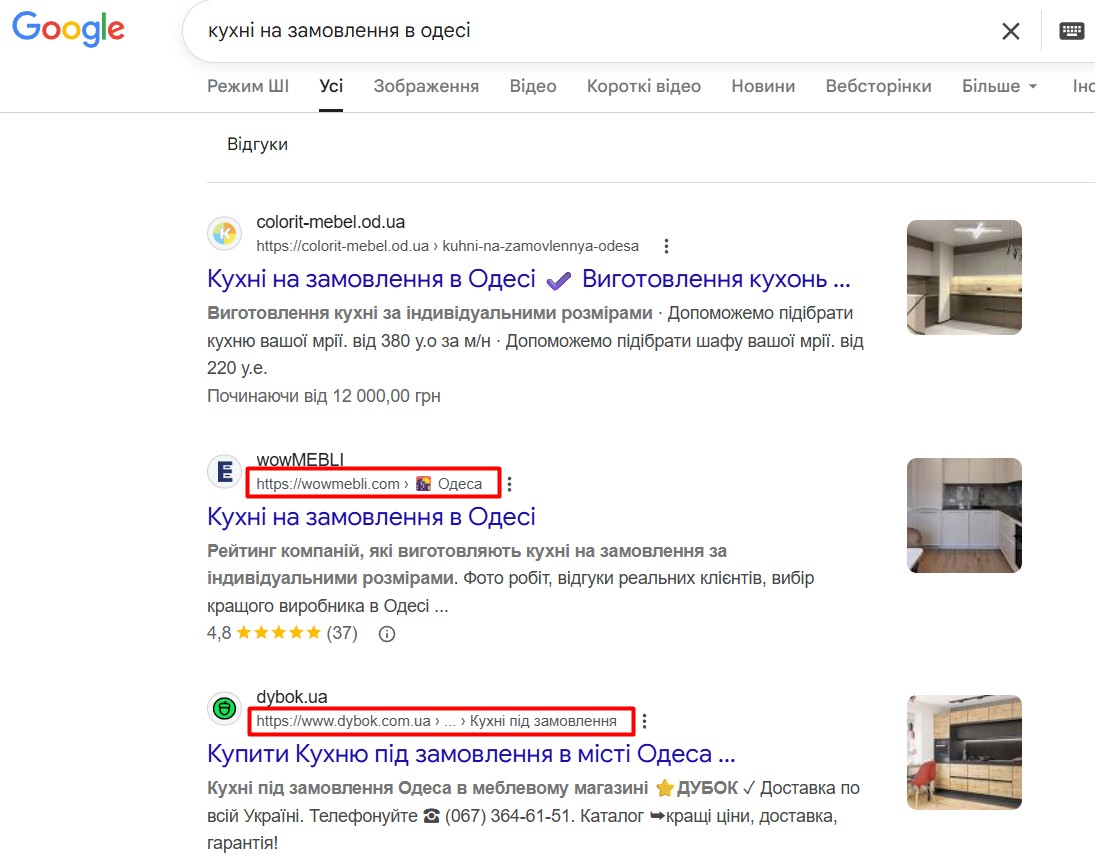The image size is (1095, 854).
Task: Click the dybok.ua site name
Action: click(291, 697)
